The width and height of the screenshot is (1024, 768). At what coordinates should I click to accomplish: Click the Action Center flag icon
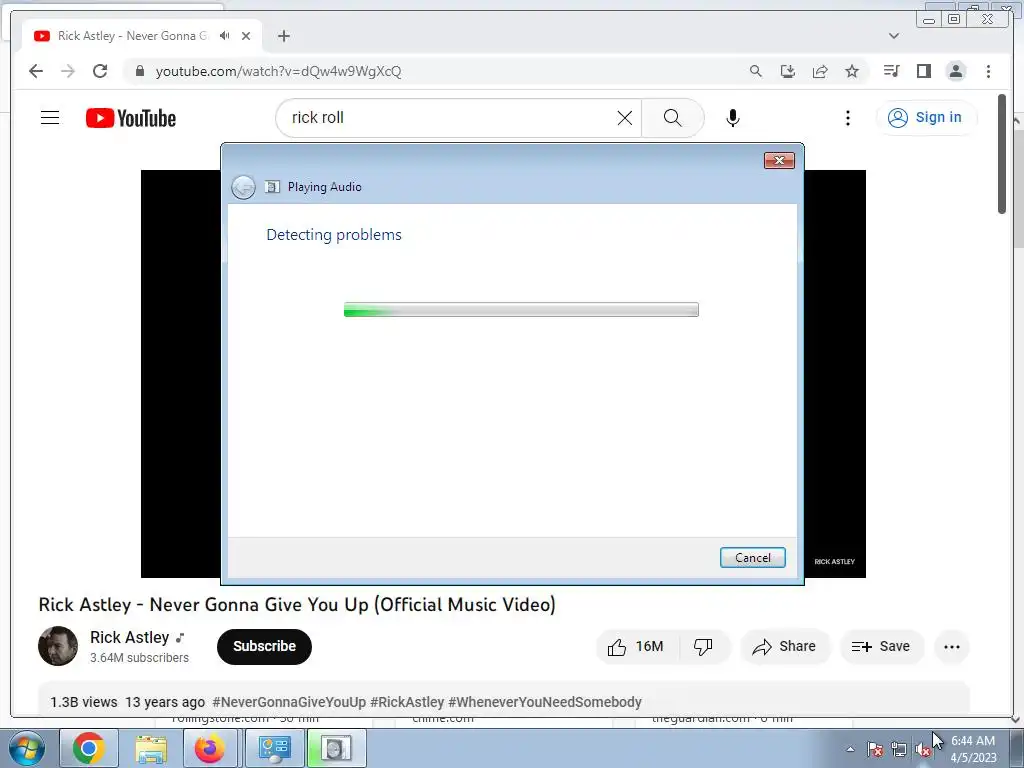pos(875,749)
